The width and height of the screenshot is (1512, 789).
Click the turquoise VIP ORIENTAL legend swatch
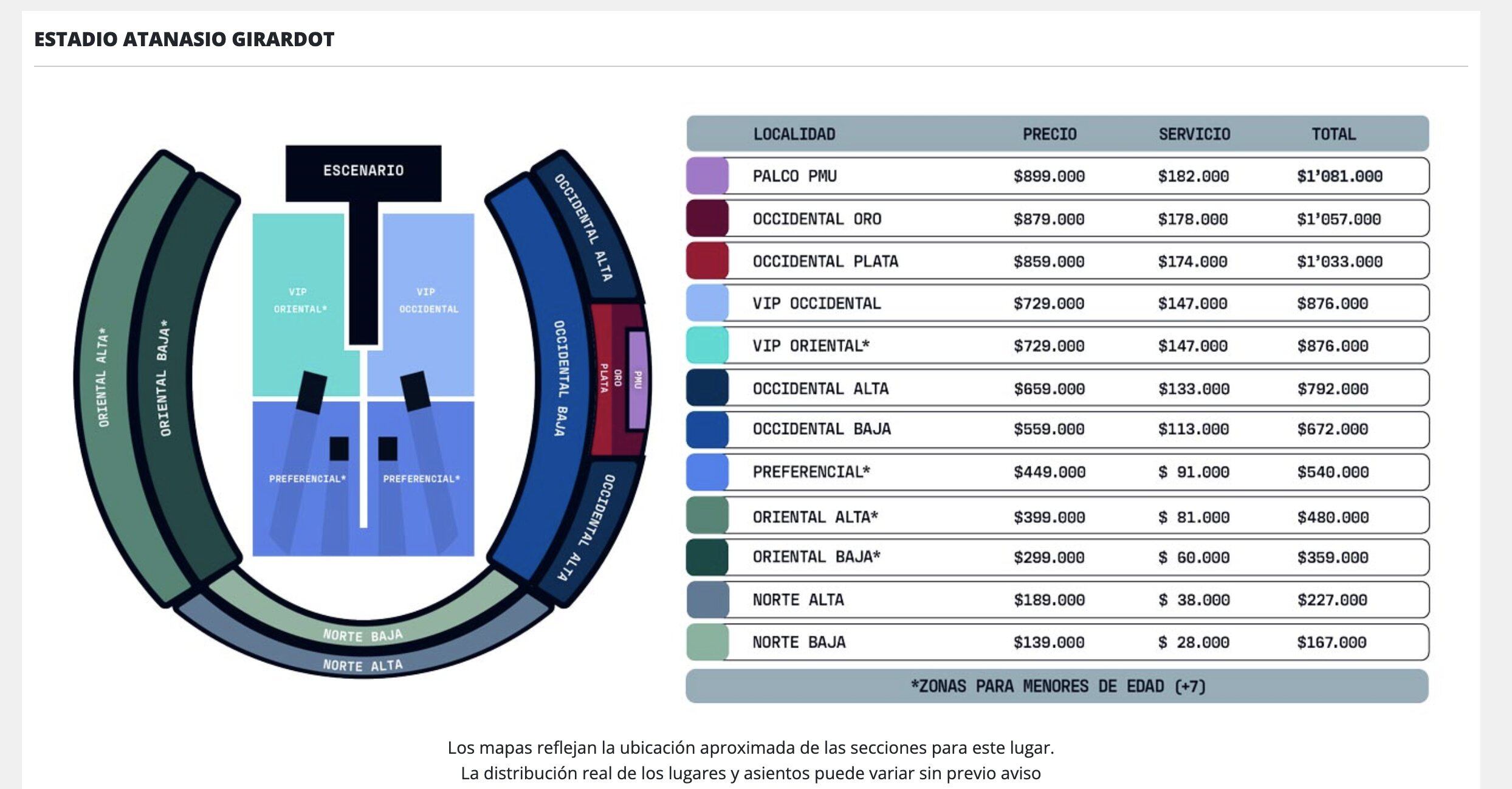pos(707,346)
